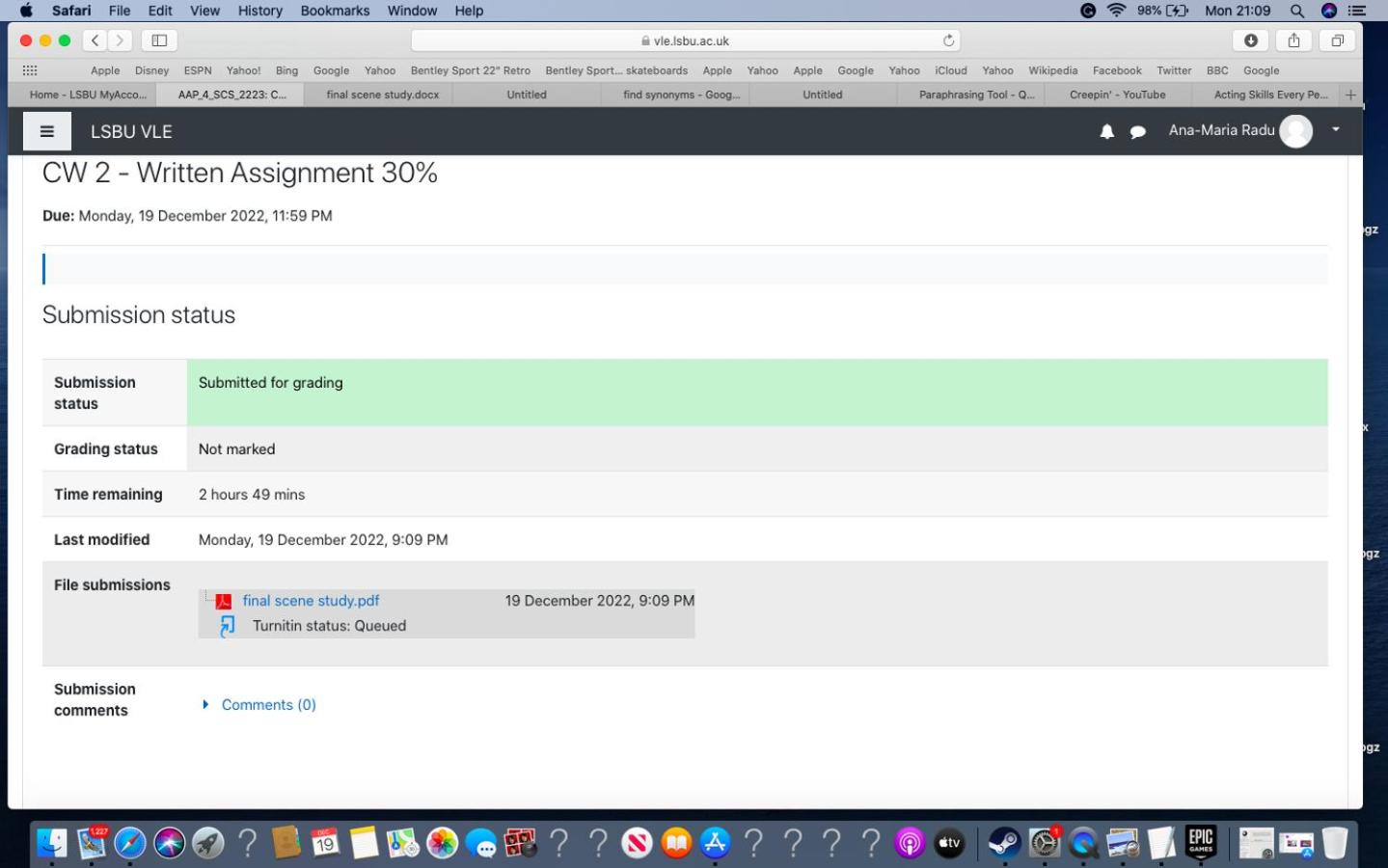This screenshot has height=868, width=1388.
Task: Open the final scene study.pdf link
Action: (x=311, y=601)
